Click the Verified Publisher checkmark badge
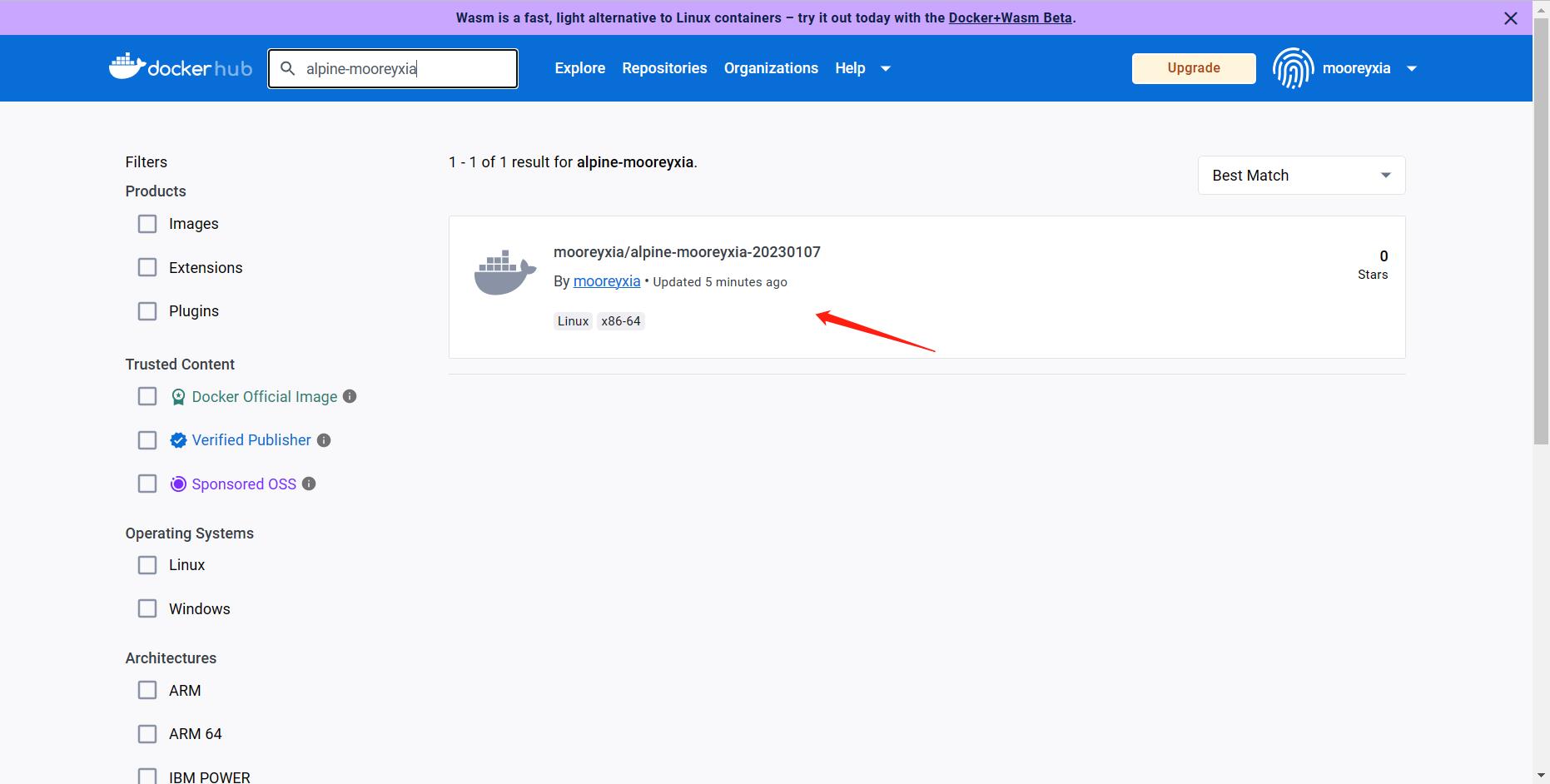Viewport: 1550px width, 784px height. [178, 440]
